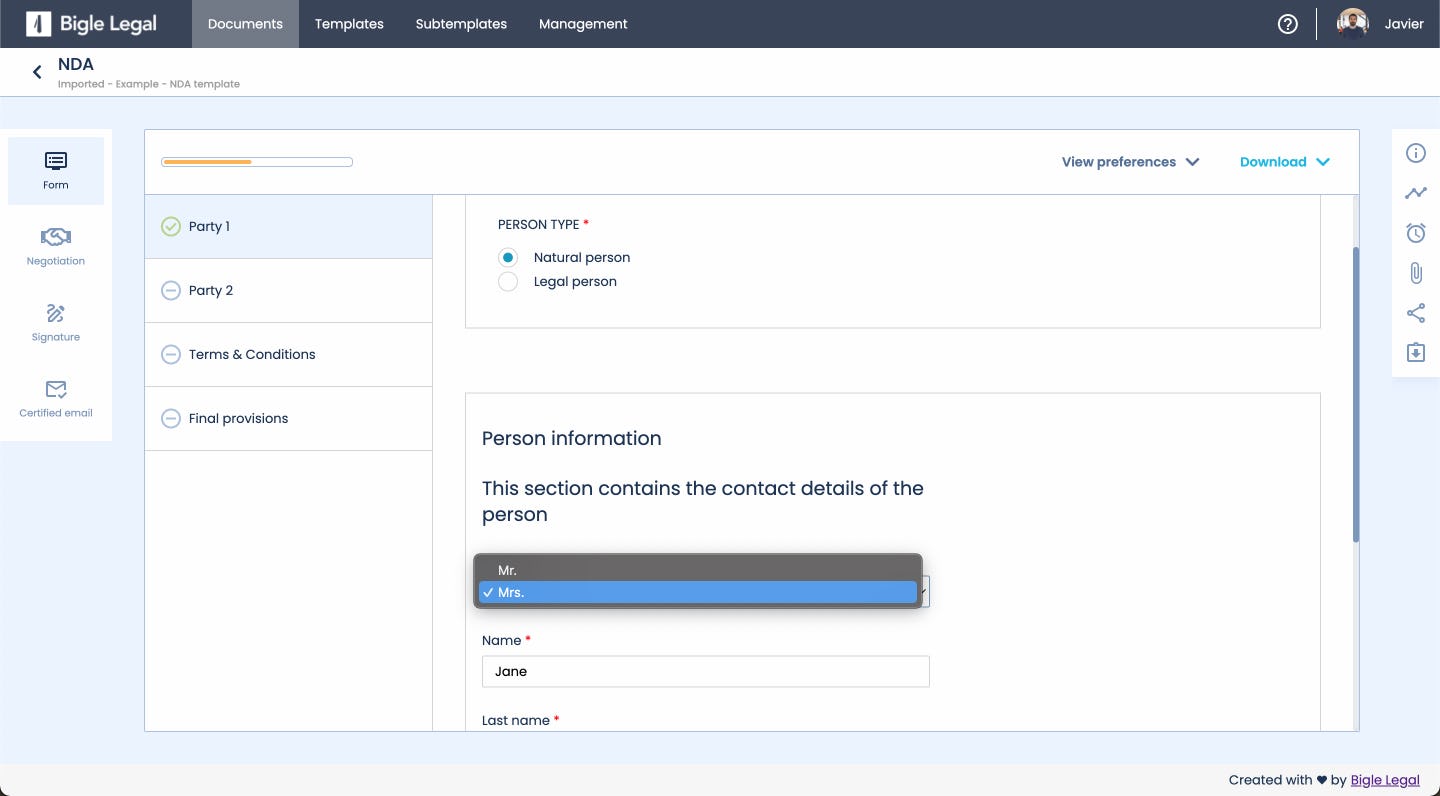This screenshot has width=1440, height=796.
Task: Open the activity trend line icon
Action: point(1416,193)
